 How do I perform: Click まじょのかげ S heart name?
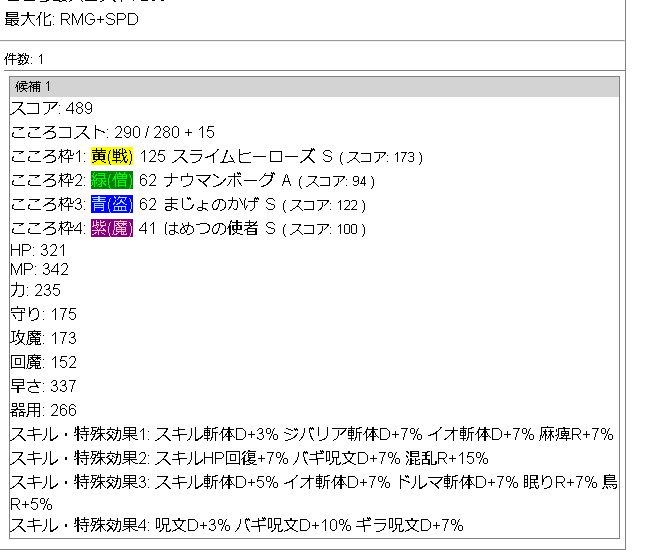coord(219,204)
